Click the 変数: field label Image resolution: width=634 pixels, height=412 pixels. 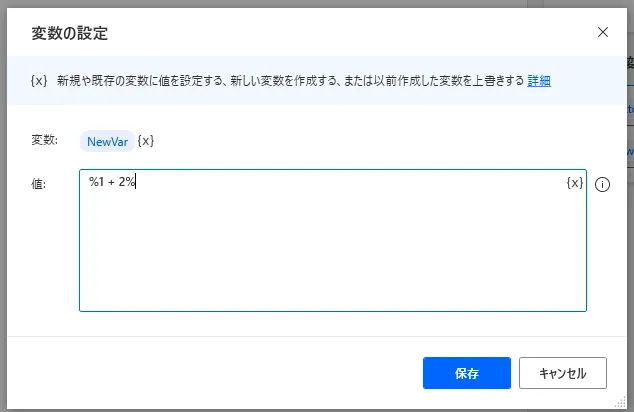click(44, 140)
